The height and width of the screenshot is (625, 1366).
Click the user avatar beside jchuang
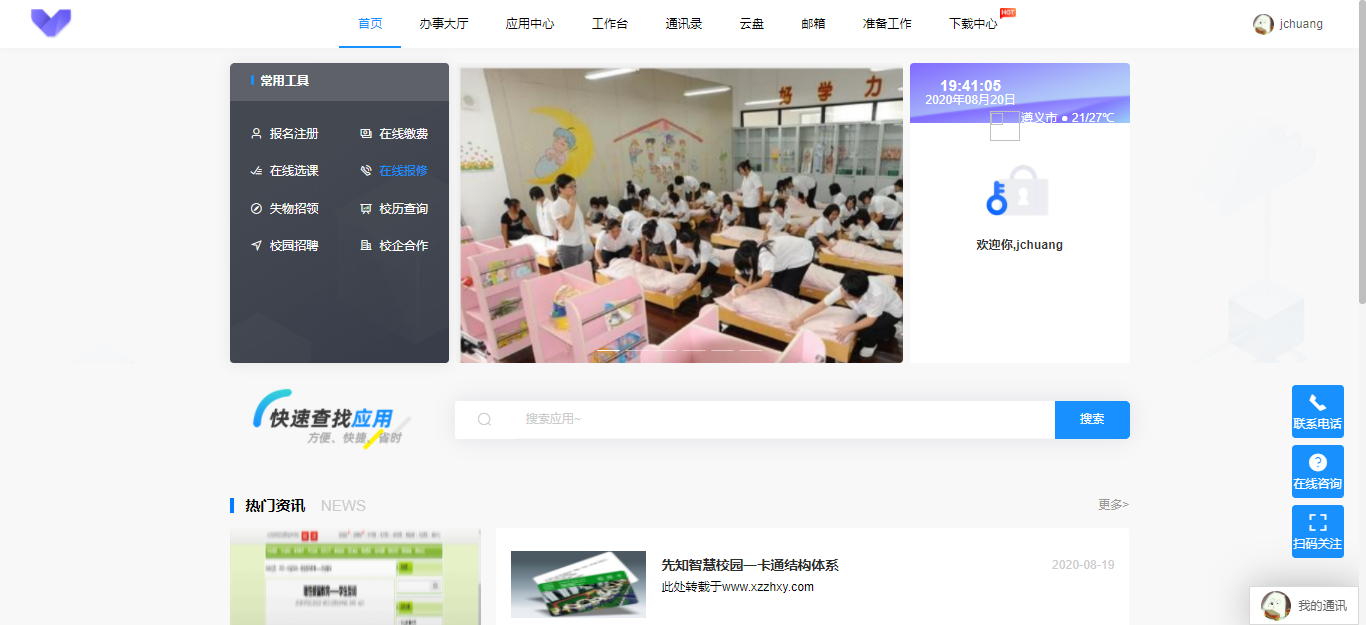coord(1263,24)
